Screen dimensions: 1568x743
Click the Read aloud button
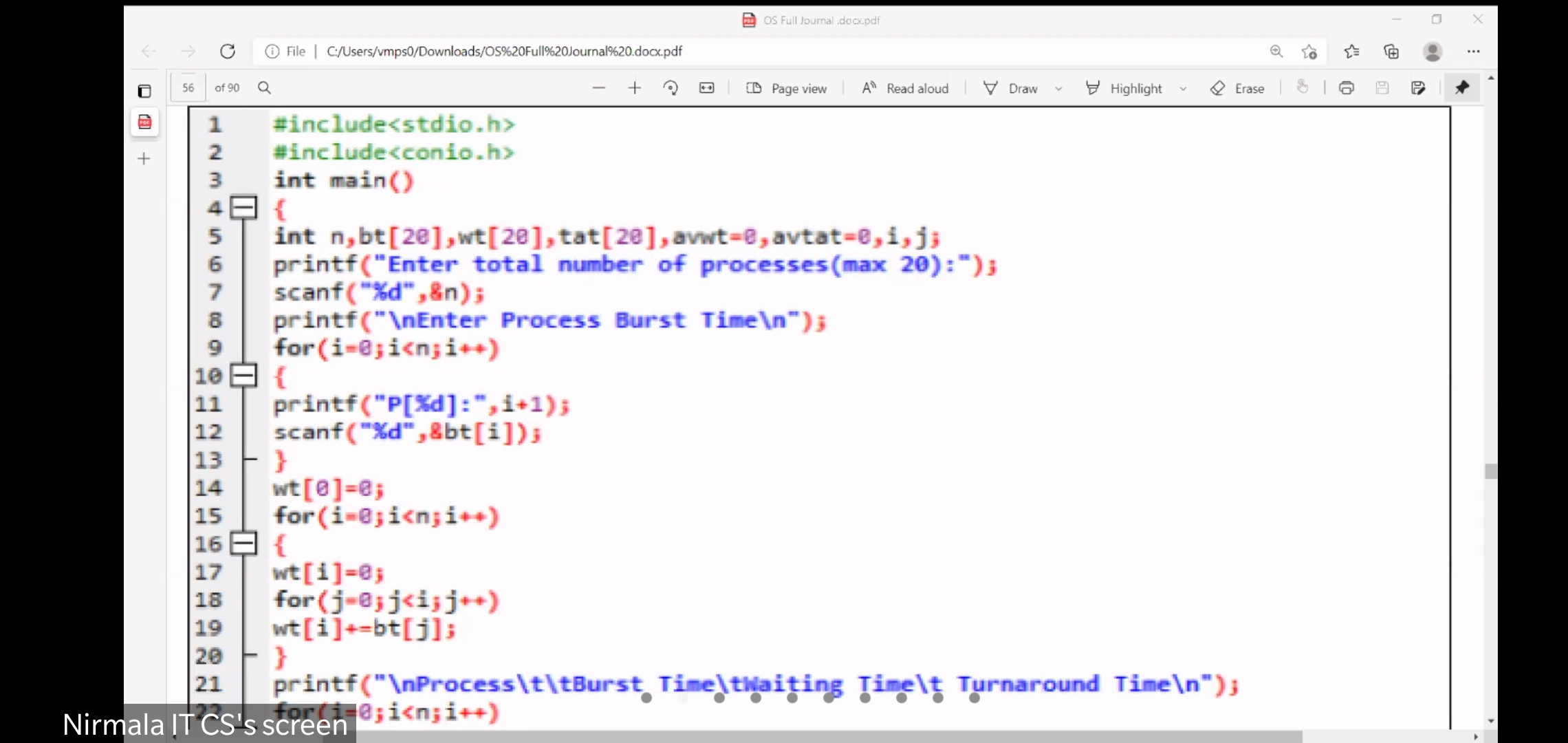tap(906, 88)
